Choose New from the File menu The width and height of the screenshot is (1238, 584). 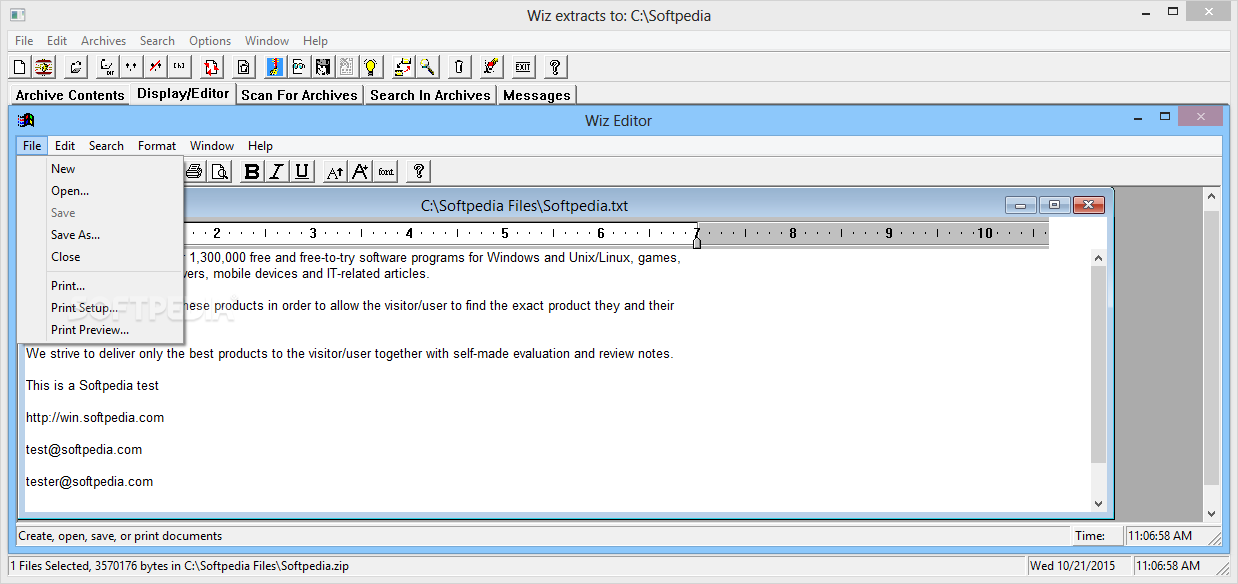point(100,169)
